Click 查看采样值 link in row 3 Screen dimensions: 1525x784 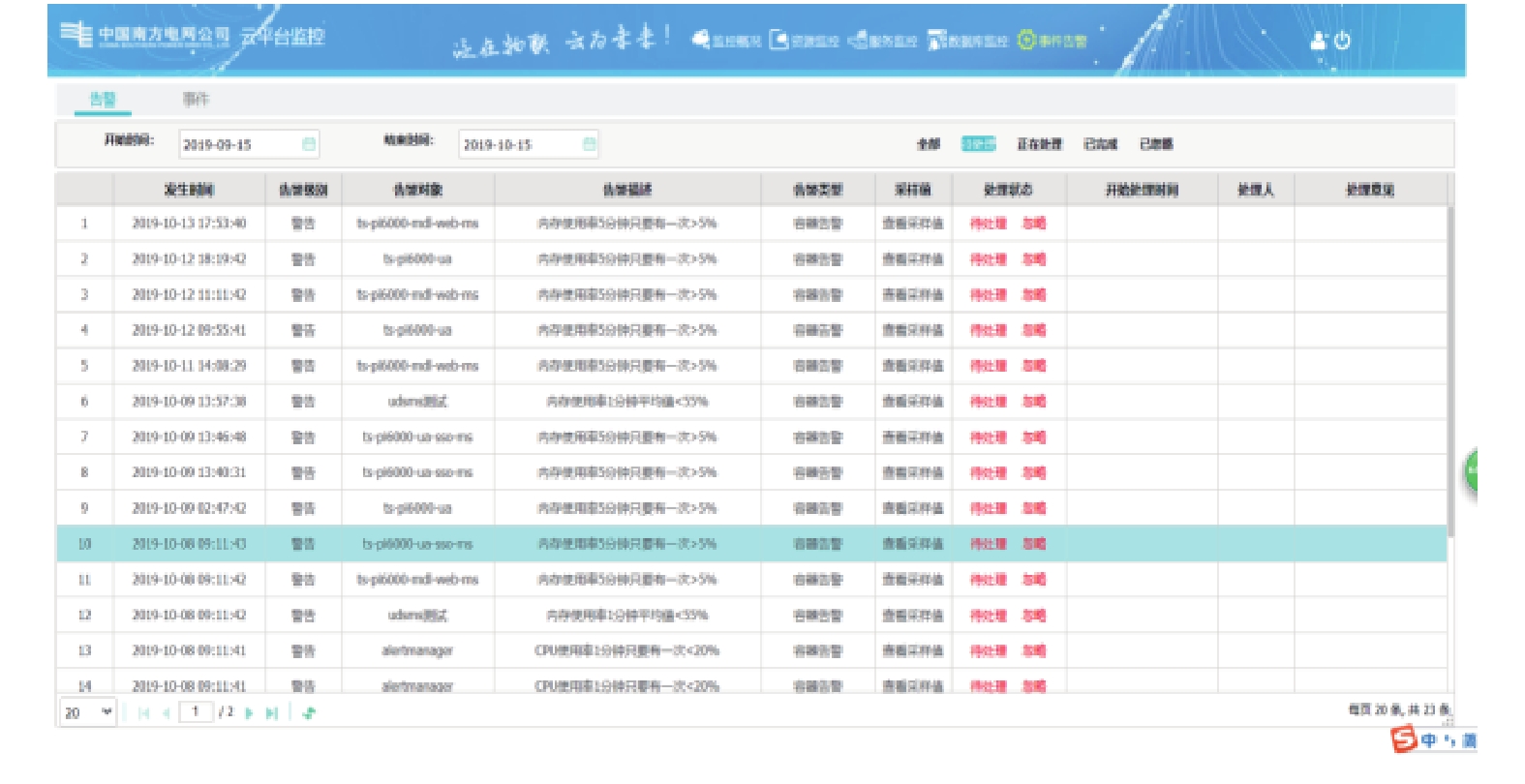point(912,295)
